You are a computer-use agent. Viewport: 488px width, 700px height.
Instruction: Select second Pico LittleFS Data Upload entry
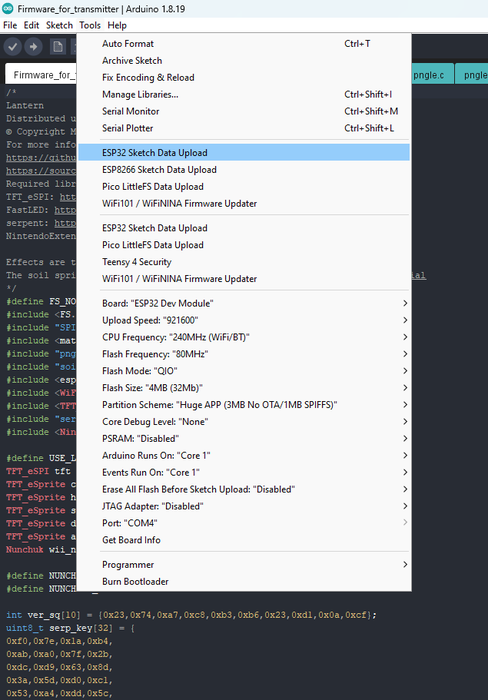tap(244, 245)
